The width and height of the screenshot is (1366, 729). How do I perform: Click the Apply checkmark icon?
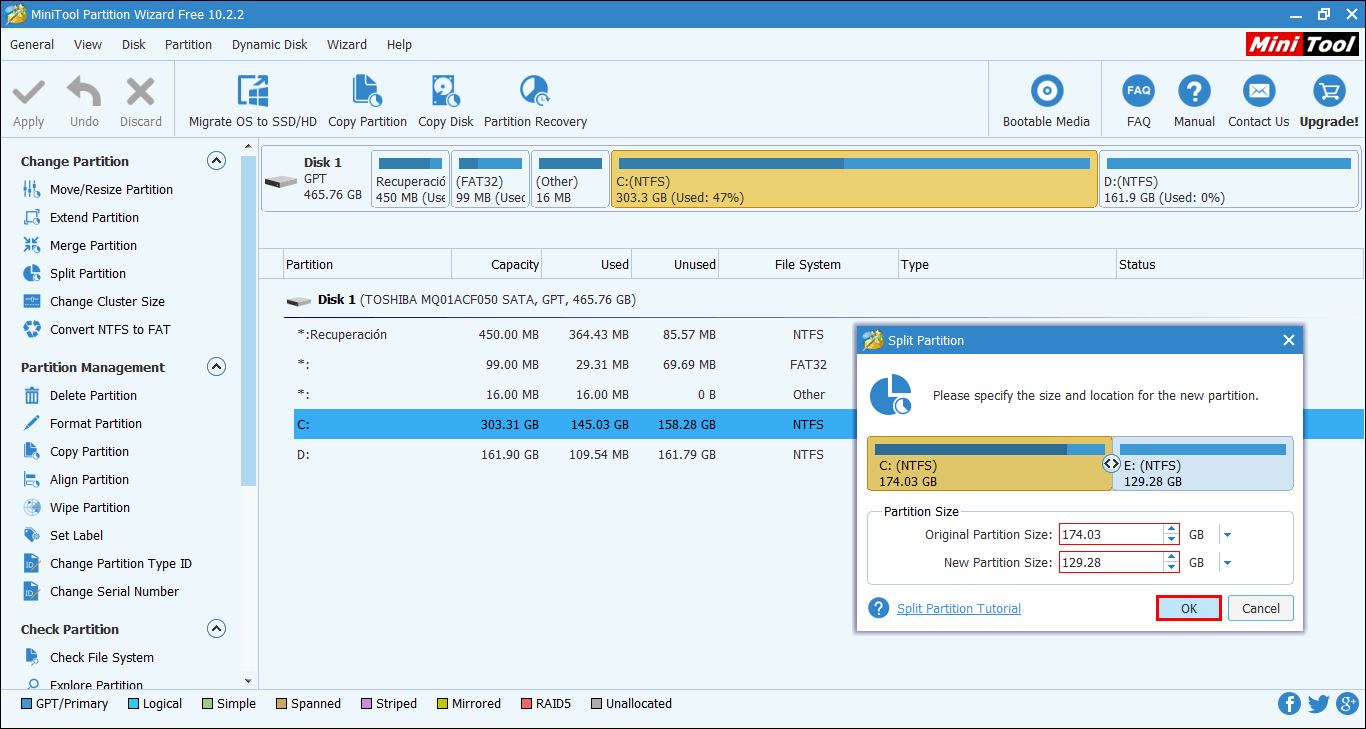tap(28, 93)
